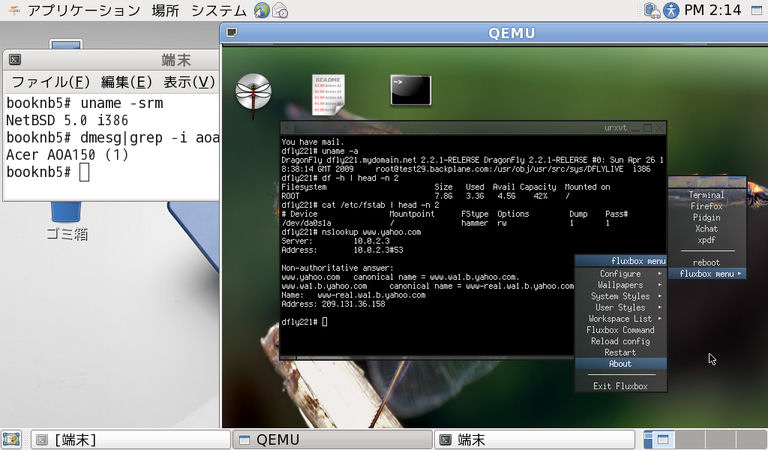Select the active workspace in the switcher

click(x=658, y=440)
